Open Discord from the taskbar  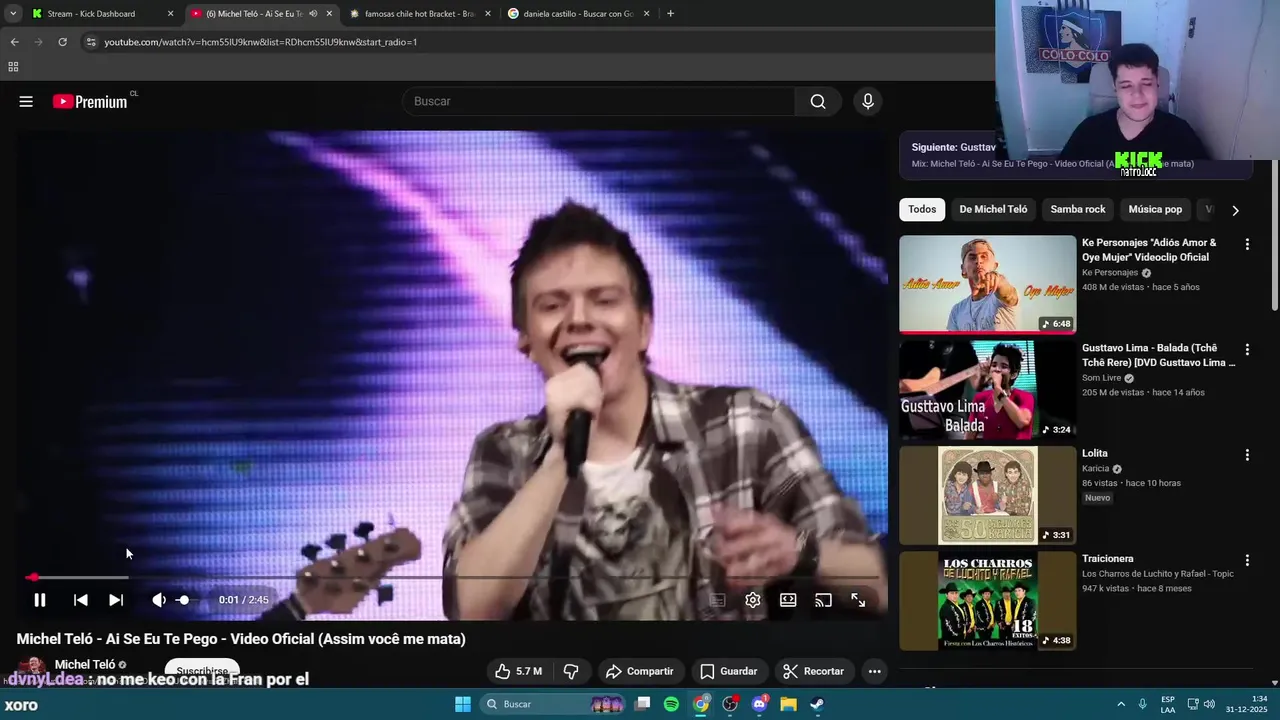click(x=759, y=704)
